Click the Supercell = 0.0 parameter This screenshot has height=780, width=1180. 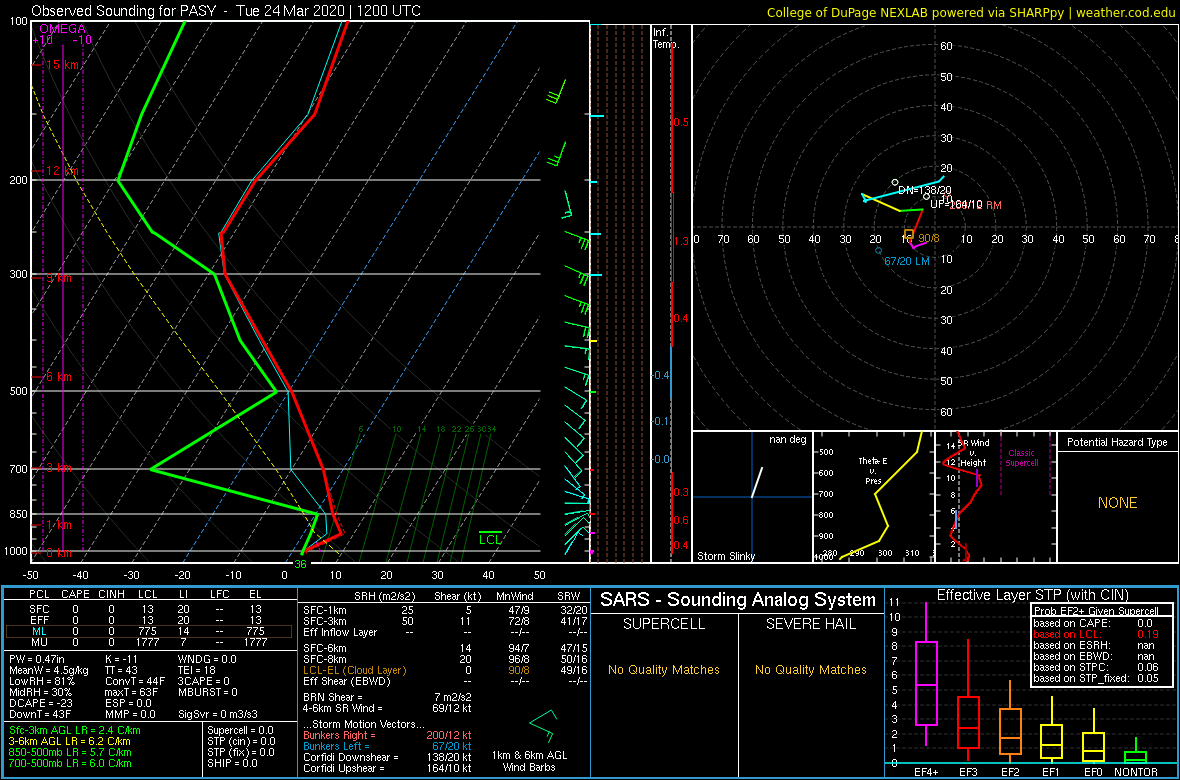coord(241,730)
